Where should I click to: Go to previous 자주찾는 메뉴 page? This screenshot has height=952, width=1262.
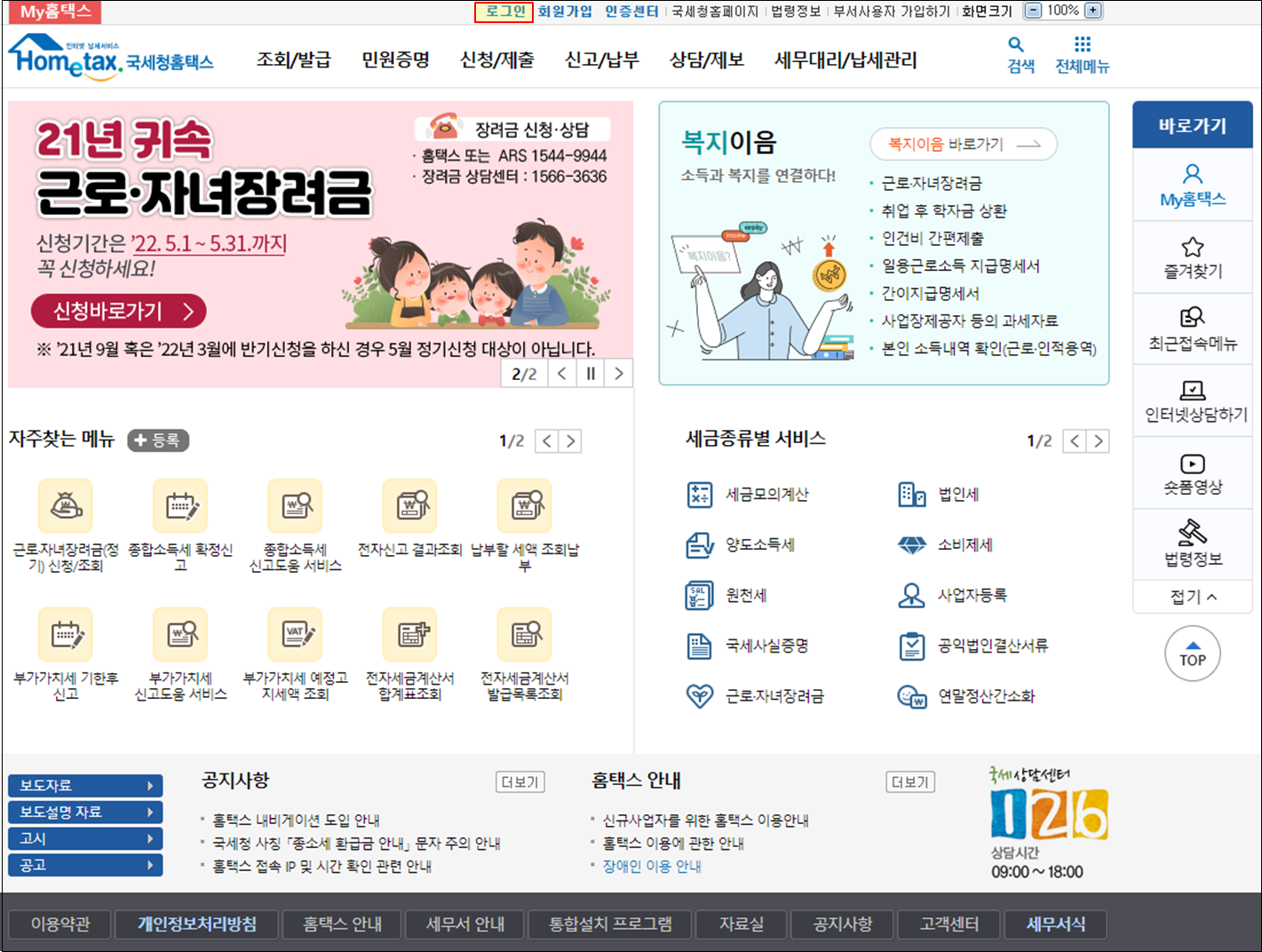click(547, 441)
